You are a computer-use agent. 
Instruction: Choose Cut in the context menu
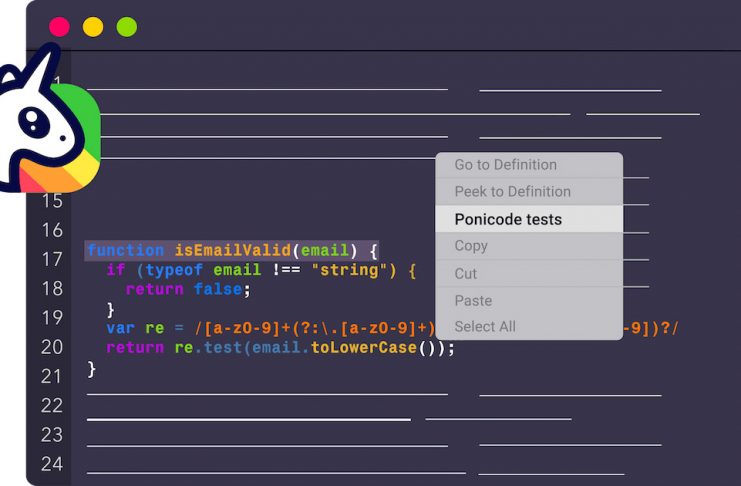529,273
